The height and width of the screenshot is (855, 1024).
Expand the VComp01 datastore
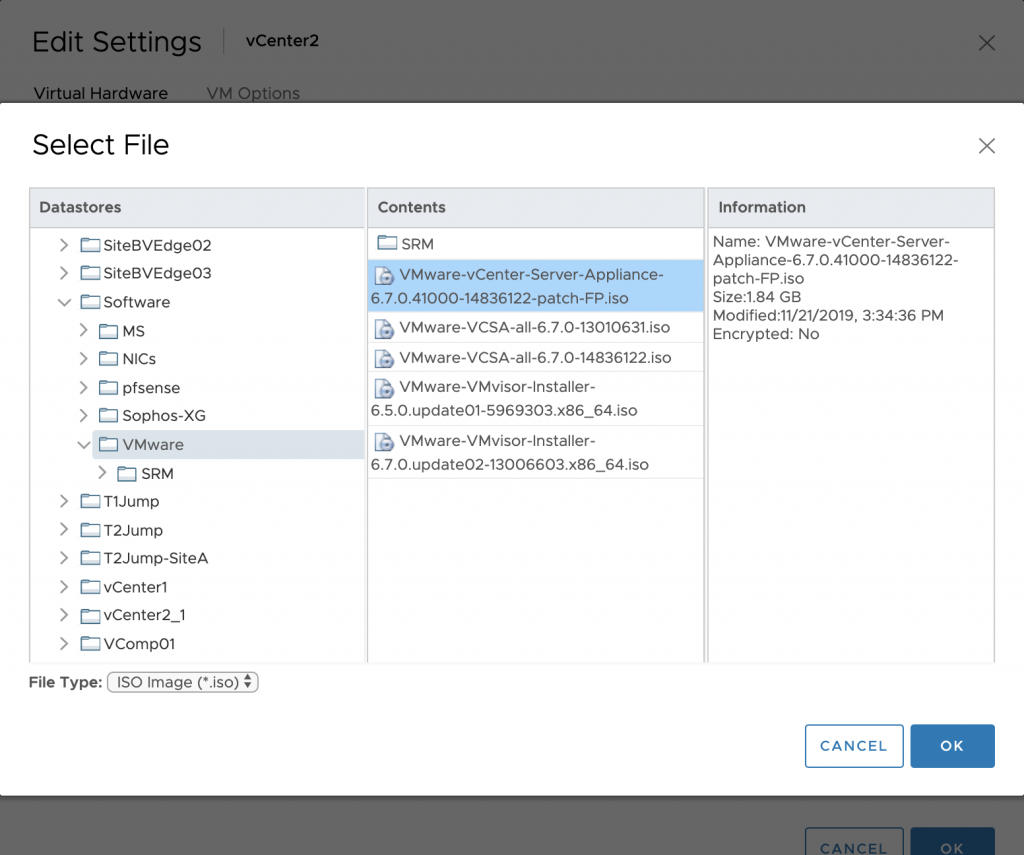pos(63,643)
